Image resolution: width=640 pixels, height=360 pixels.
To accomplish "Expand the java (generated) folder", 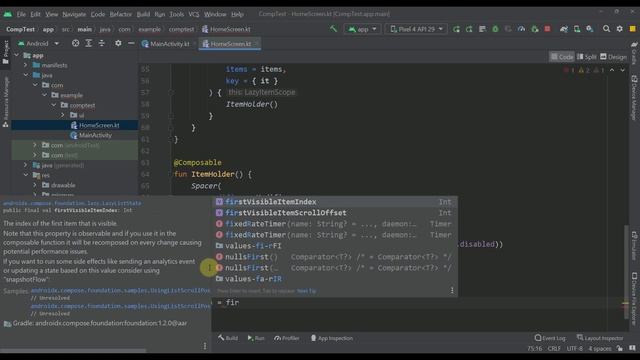I will click(26, 165).
